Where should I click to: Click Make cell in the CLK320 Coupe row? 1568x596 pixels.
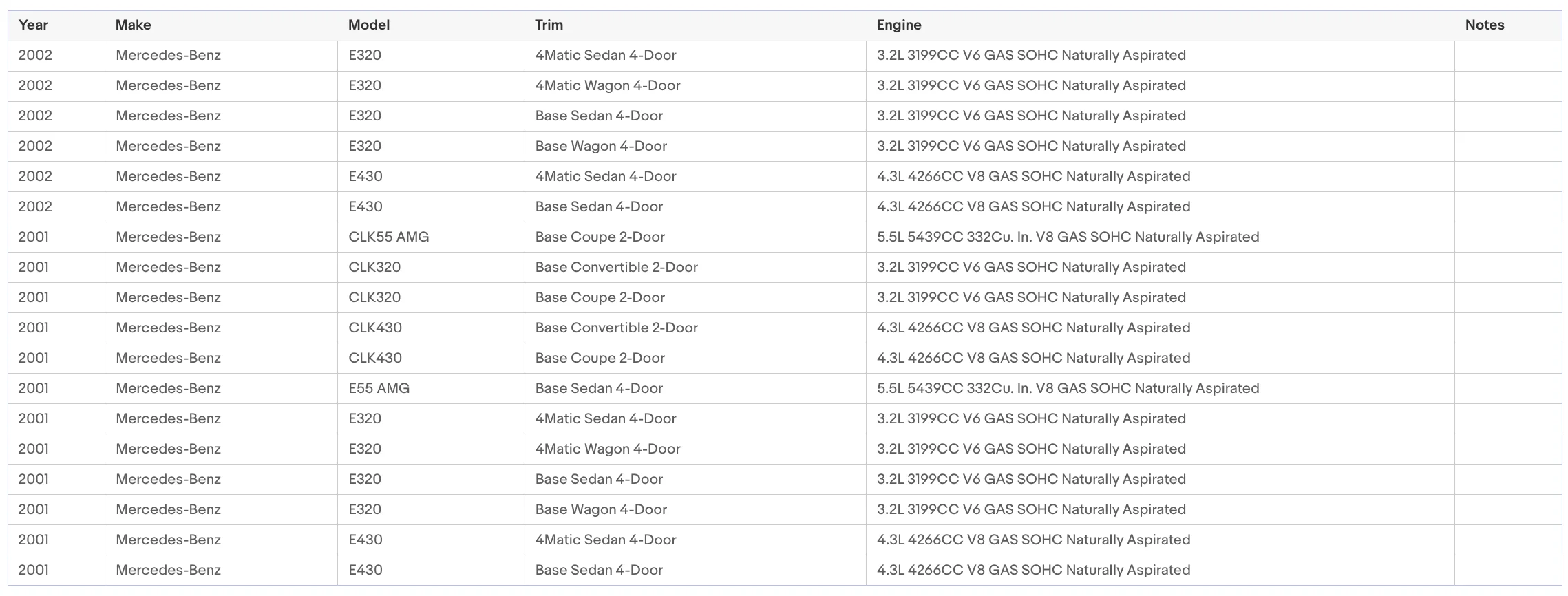[x=221, y=298]
